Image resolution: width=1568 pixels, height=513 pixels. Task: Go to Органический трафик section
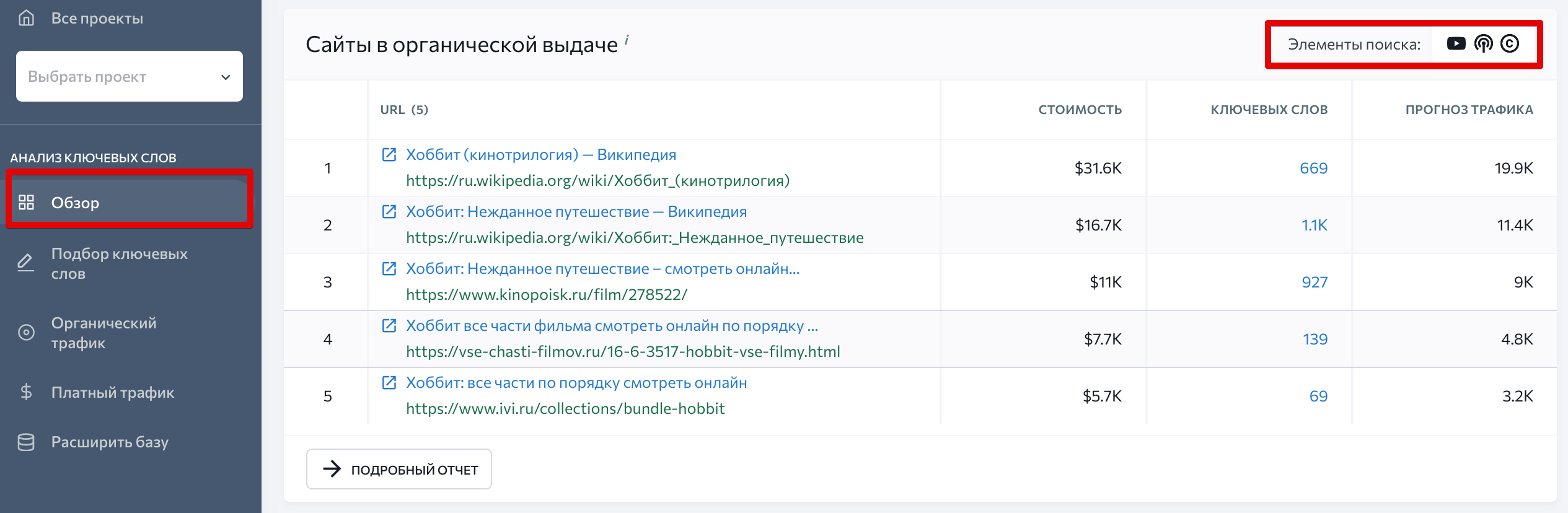[x=104, y=333]
